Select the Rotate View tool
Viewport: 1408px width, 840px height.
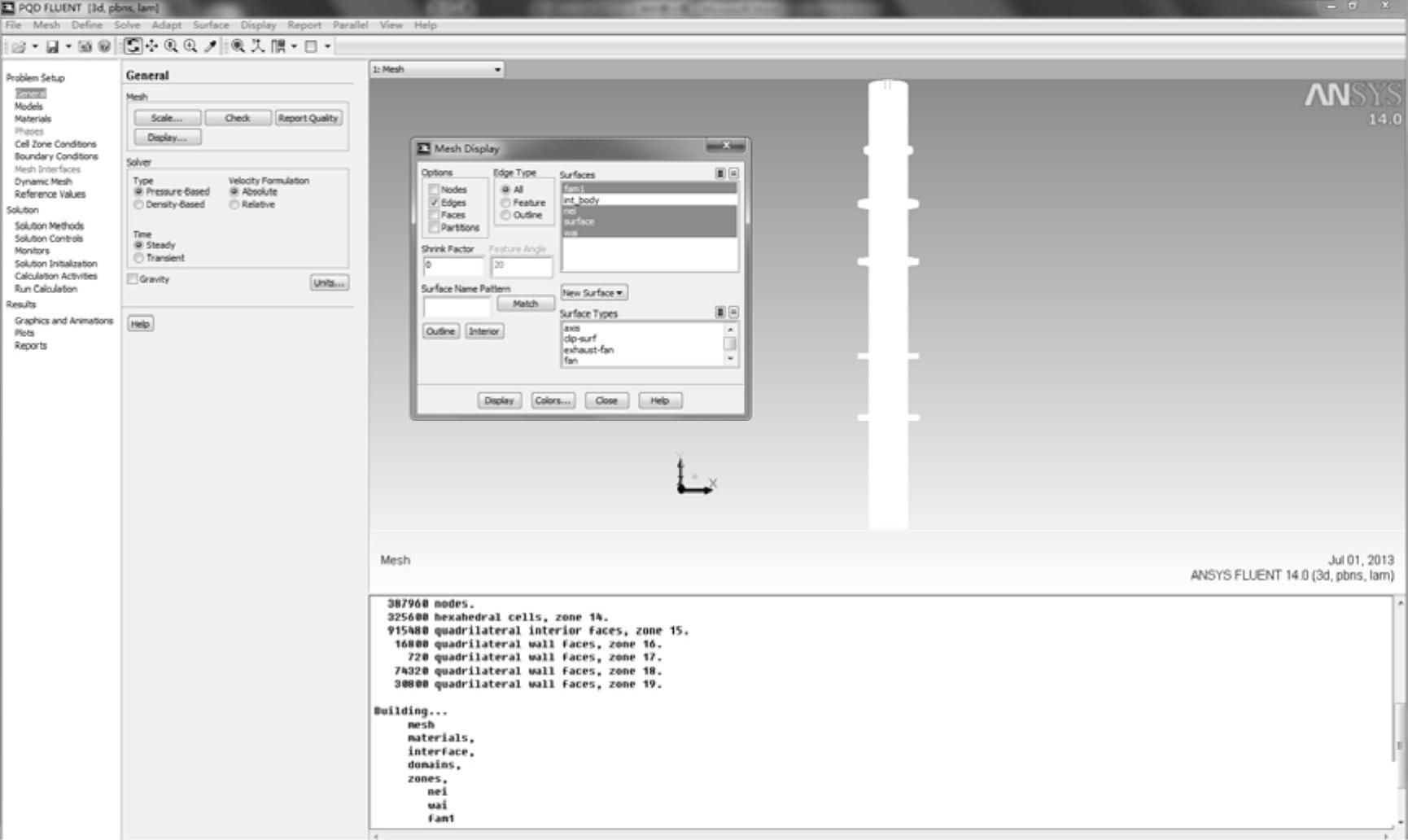[133, 46]
